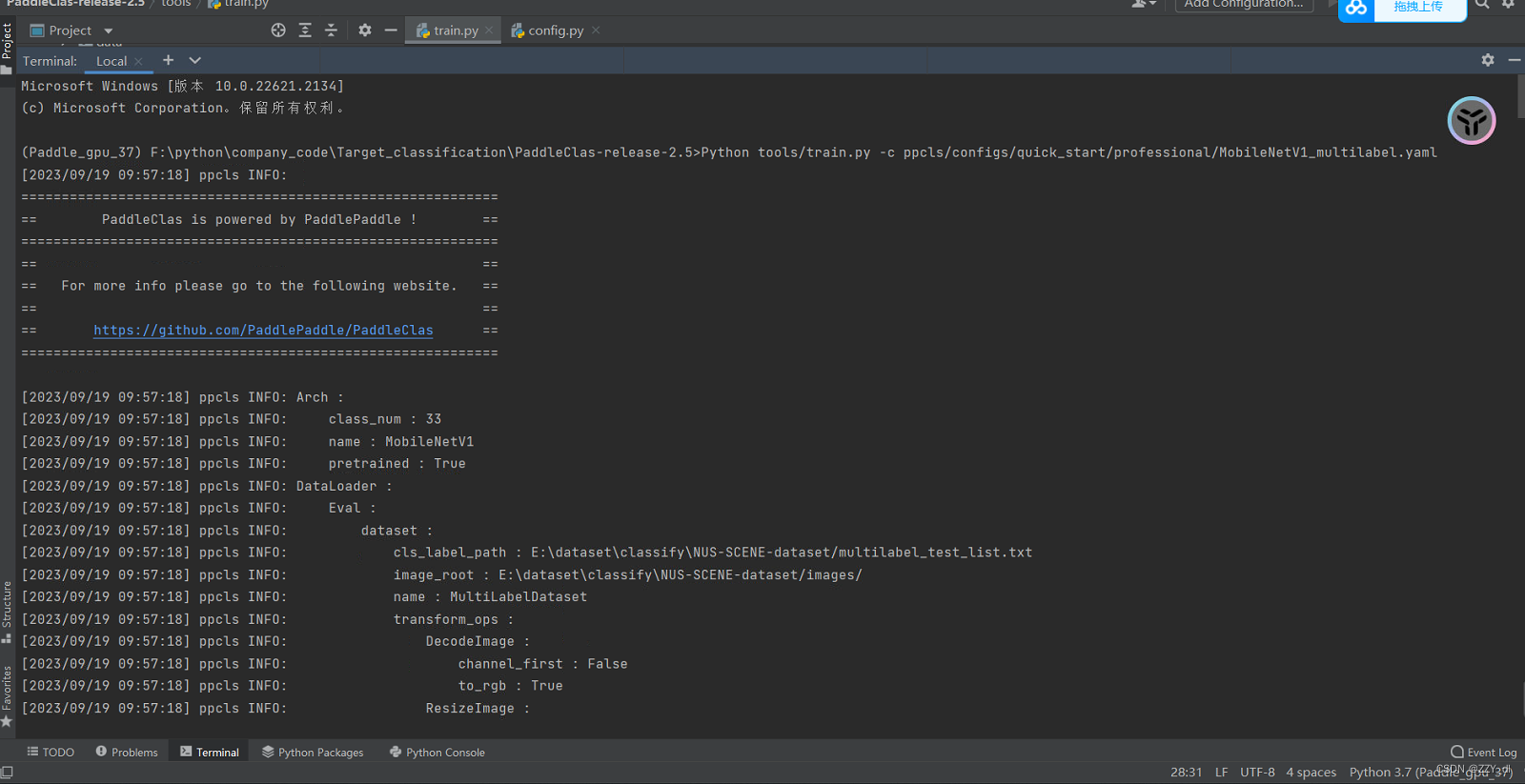
Task: Open the Favorites sidebar tool window
Action: pos(7,695)
